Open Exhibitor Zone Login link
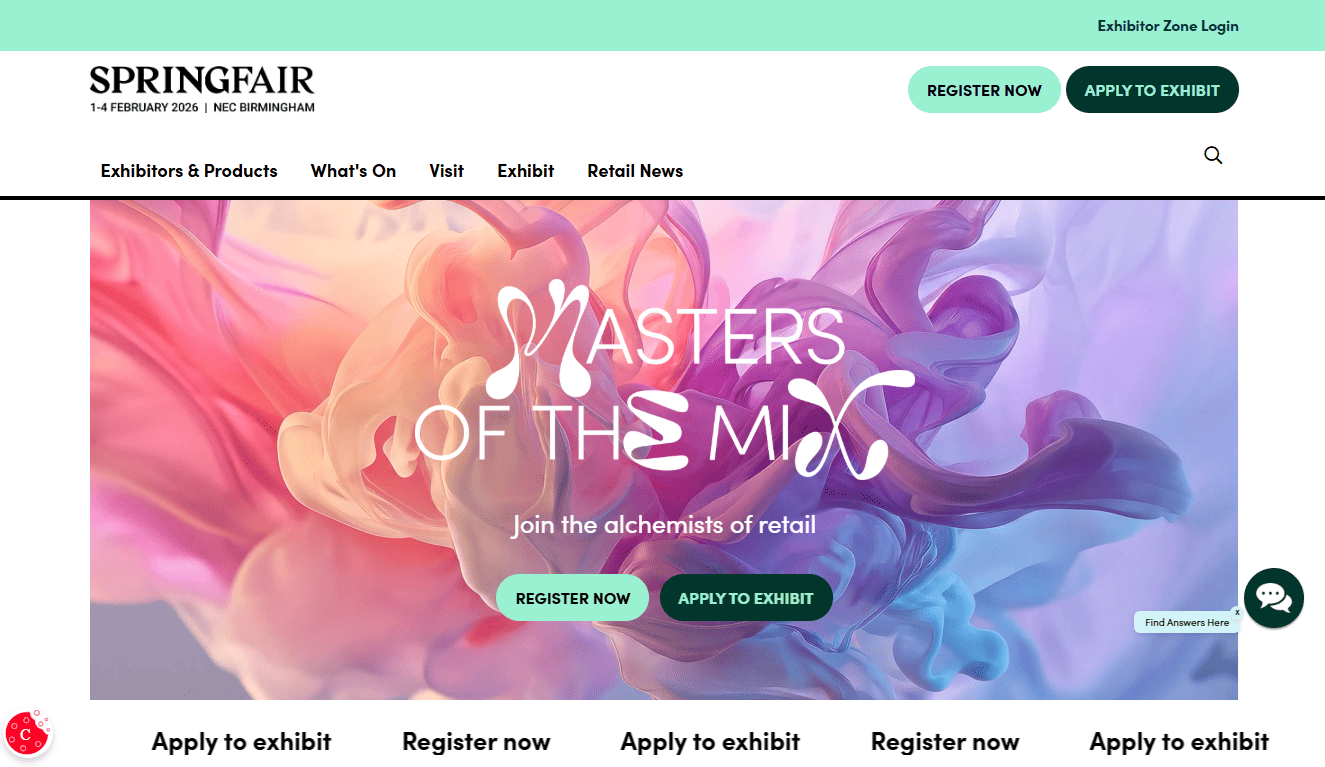1325x767 pixels. click(1168, 26)
